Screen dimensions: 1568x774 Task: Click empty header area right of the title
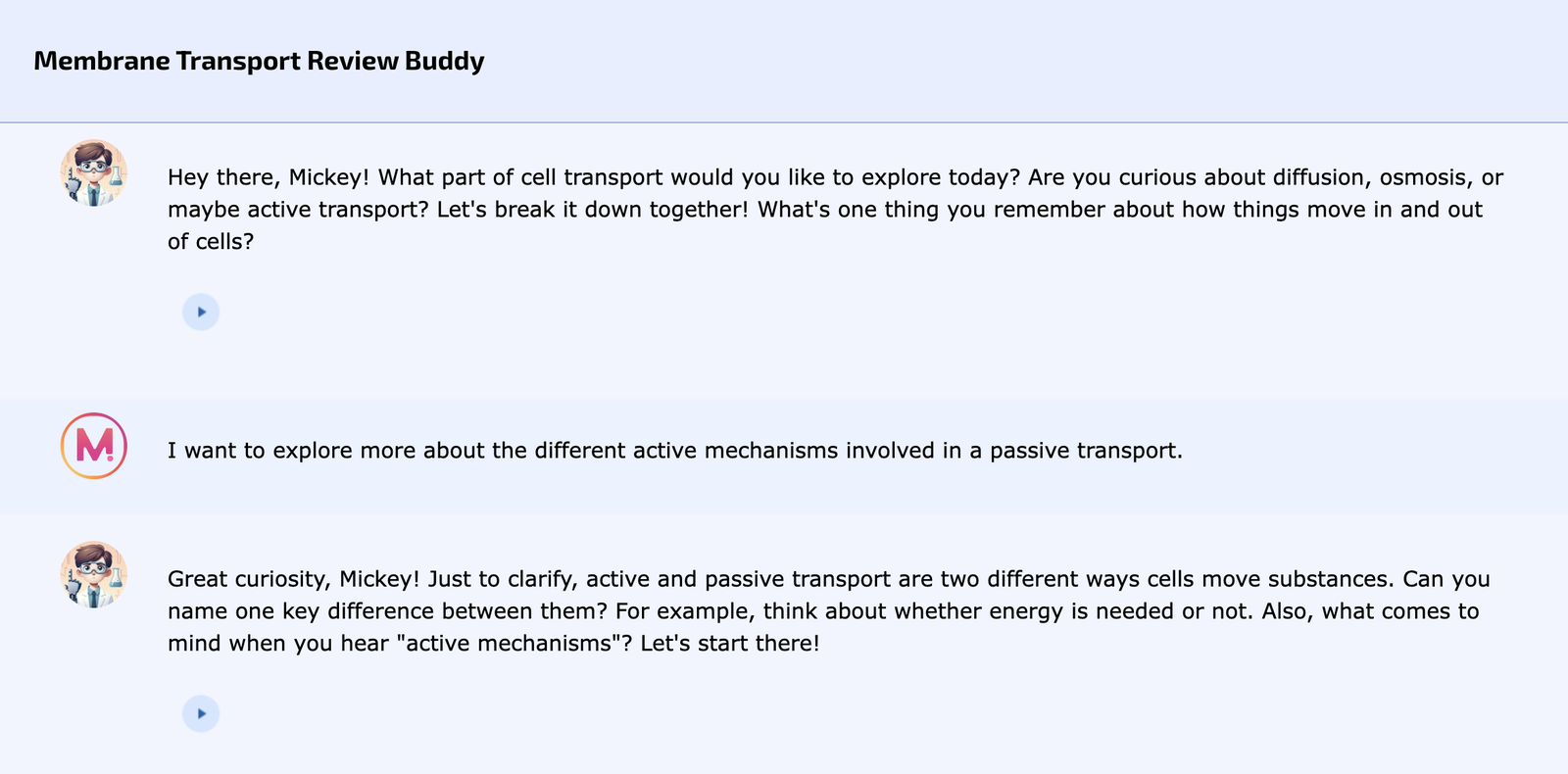tap(980, 61)
